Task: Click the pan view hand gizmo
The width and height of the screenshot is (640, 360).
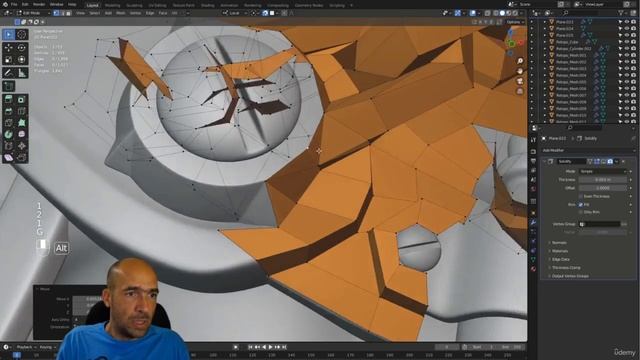Action: (520, 71)
